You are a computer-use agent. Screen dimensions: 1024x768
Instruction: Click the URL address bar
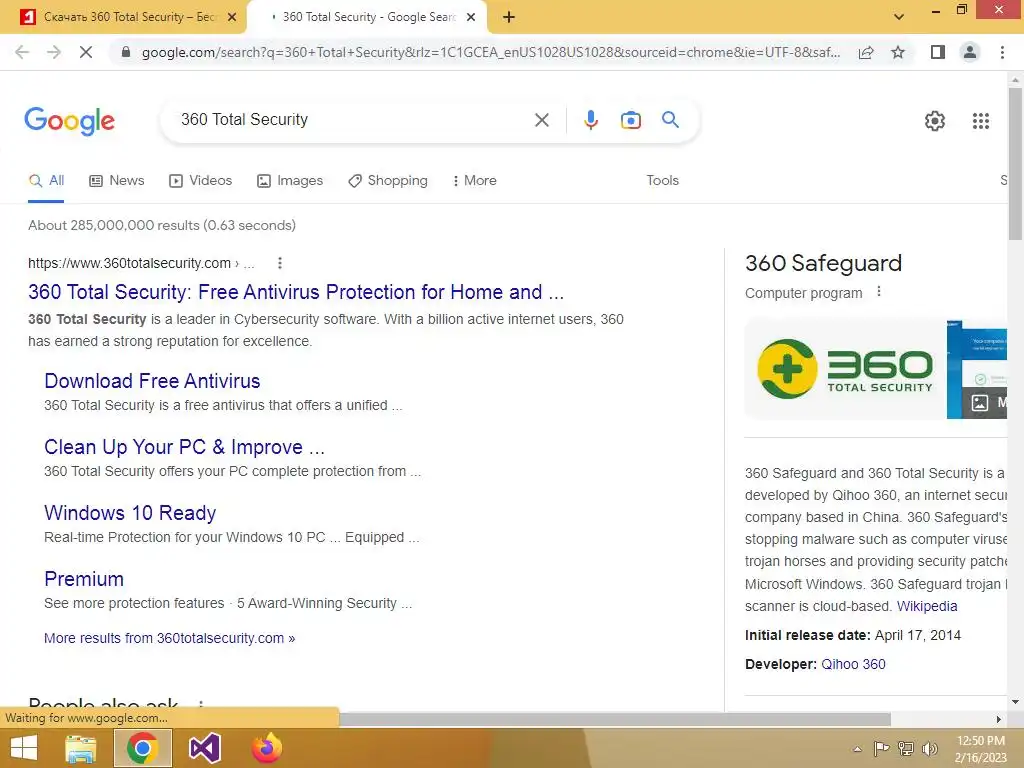490,52
